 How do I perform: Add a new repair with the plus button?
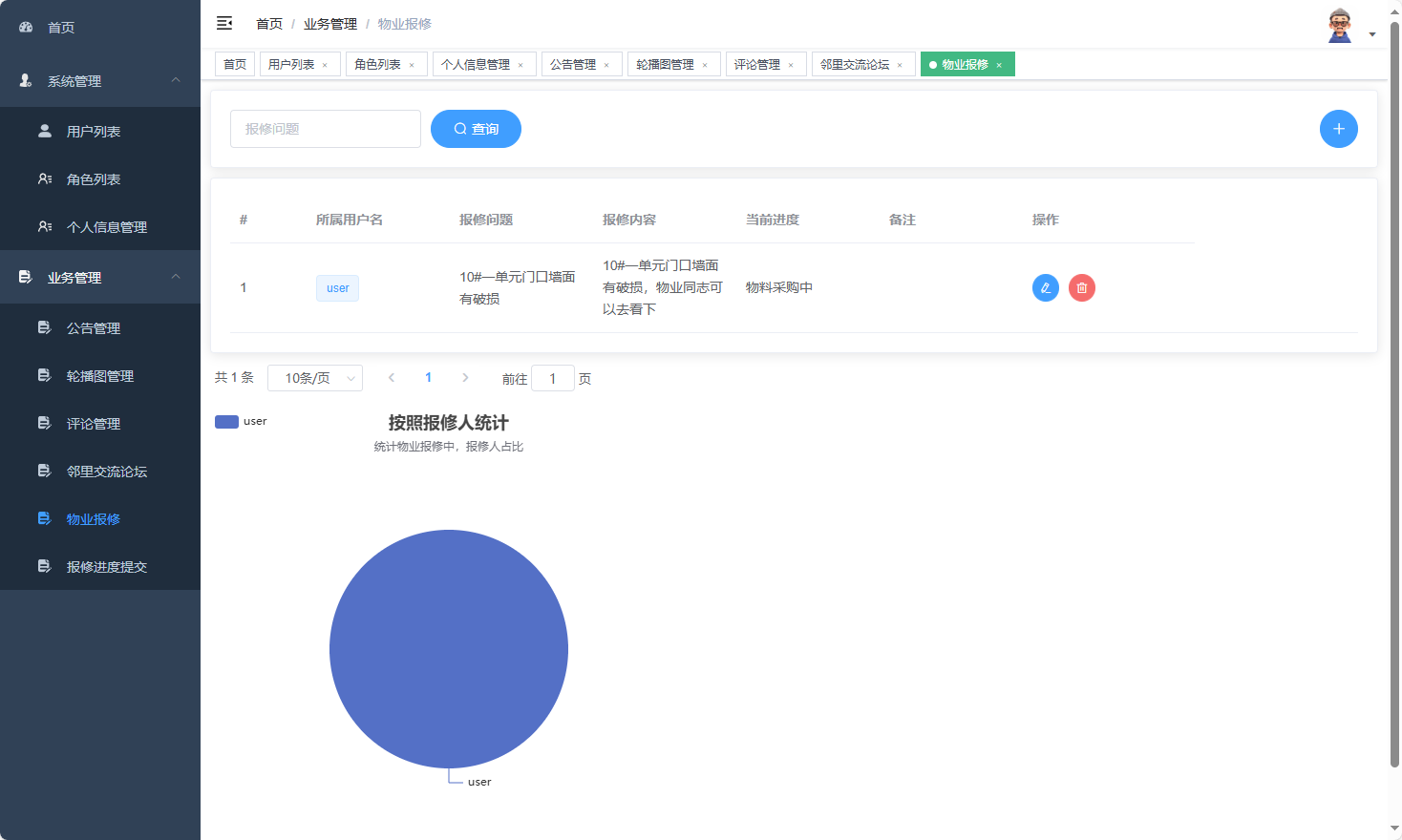(x=1338, y=128)
